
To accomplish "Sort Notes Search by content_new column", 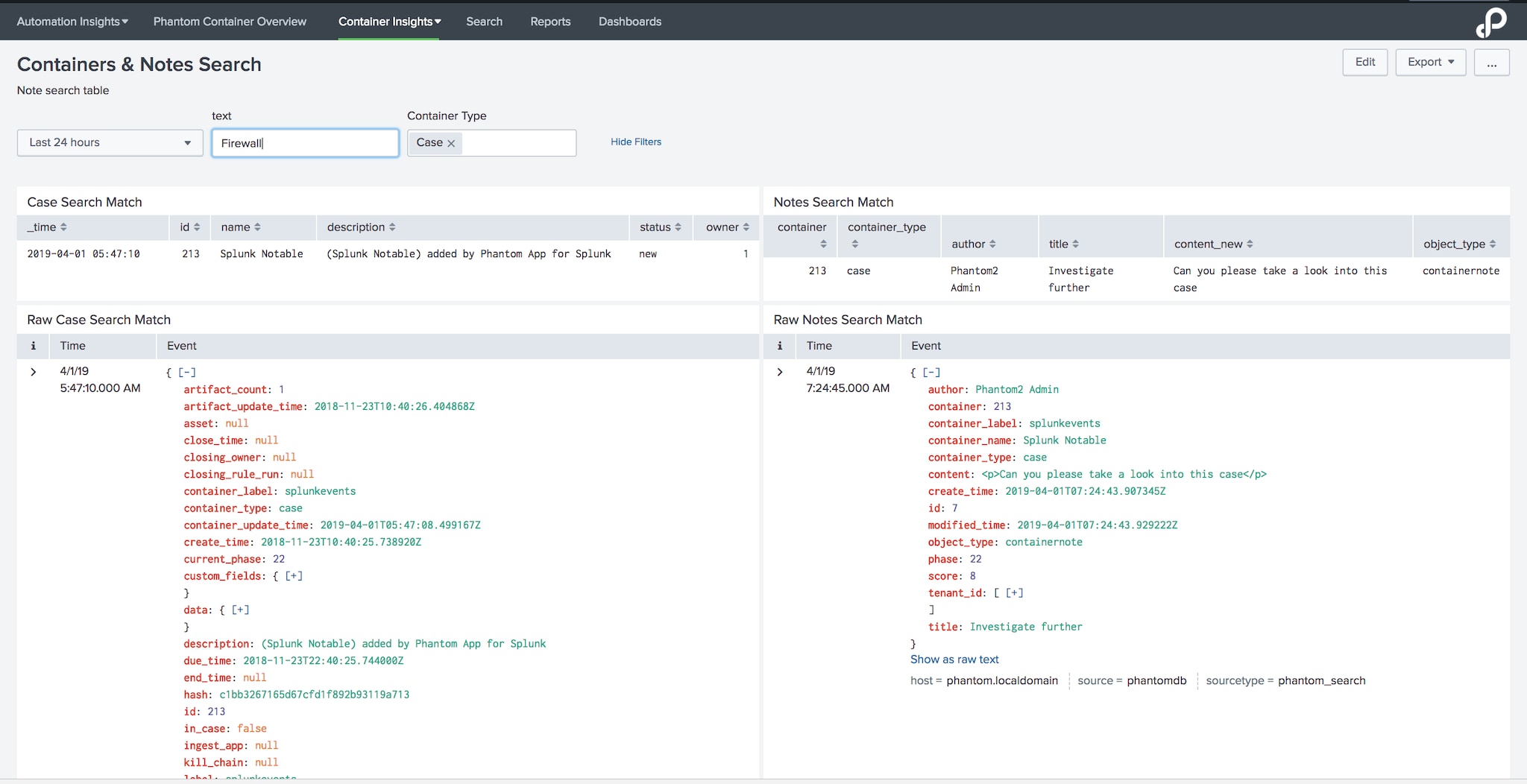I will click(1214, 244).
